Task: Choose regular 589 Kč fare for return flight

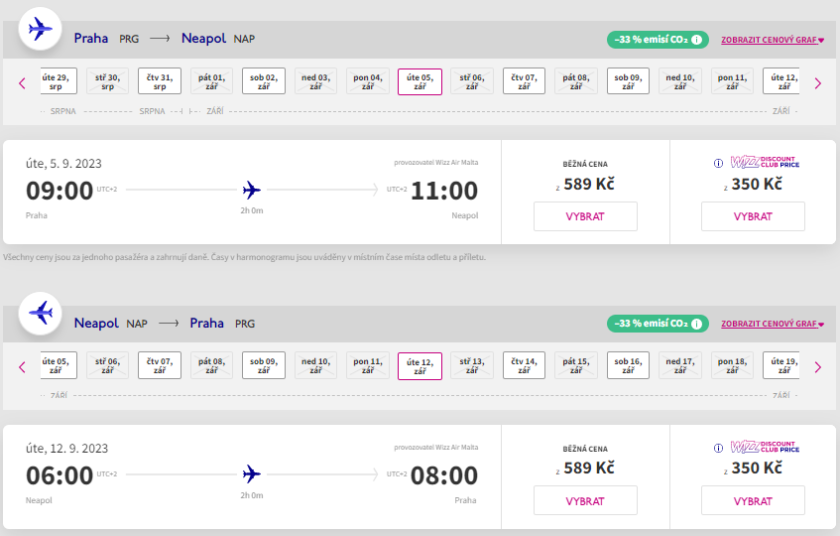Action: tap(585, 500)
